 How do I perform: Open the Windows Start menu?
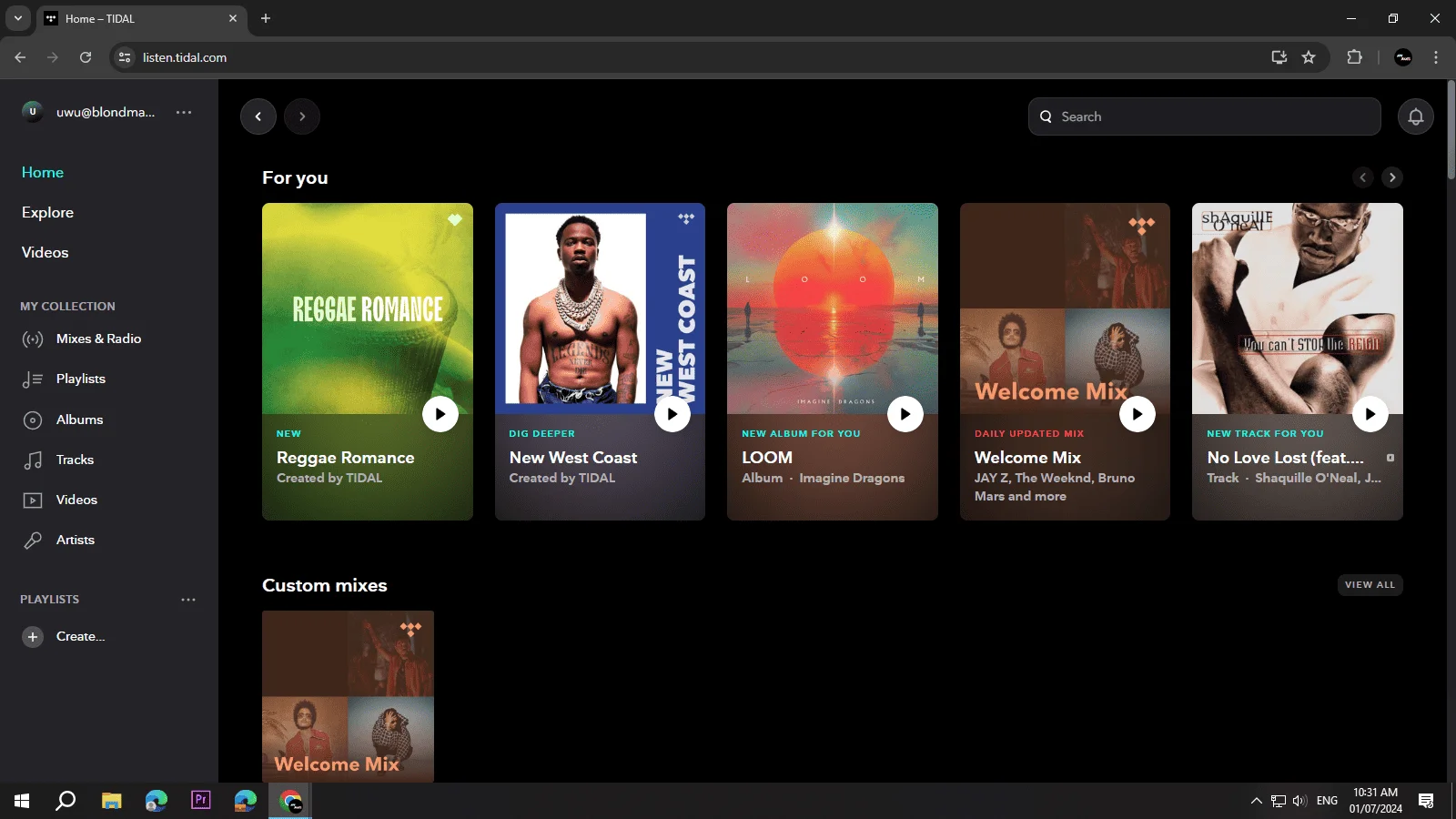coord(22,801)
